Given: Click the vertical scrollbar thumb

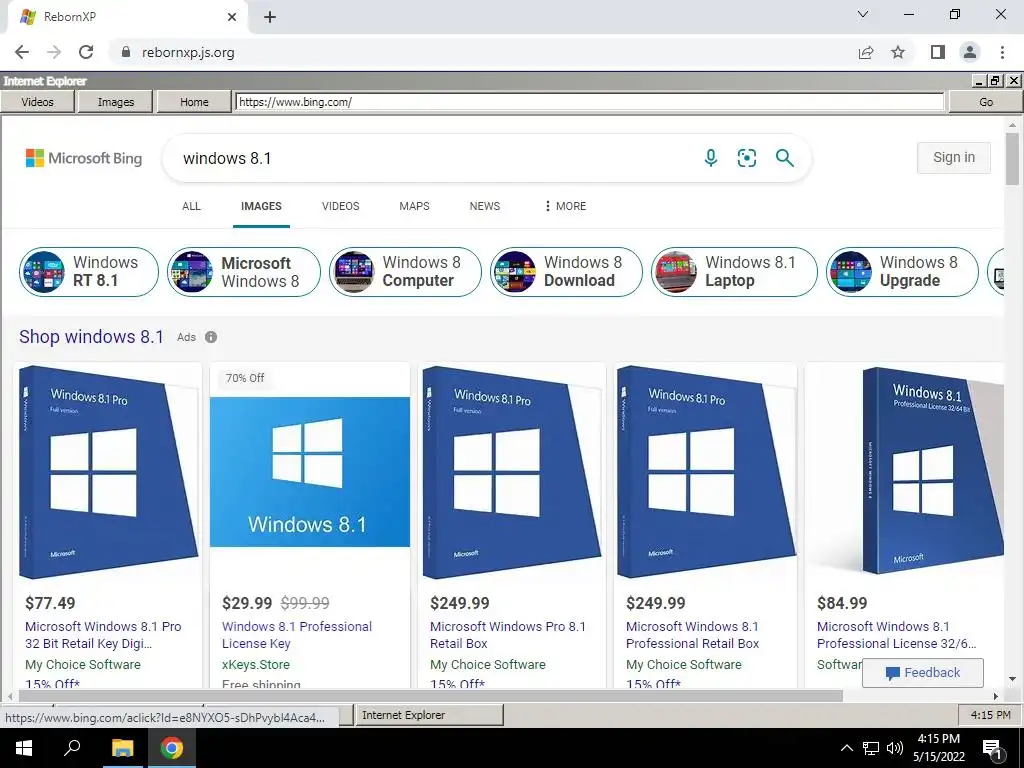Looking at the screenshot, I should 1012,158.
